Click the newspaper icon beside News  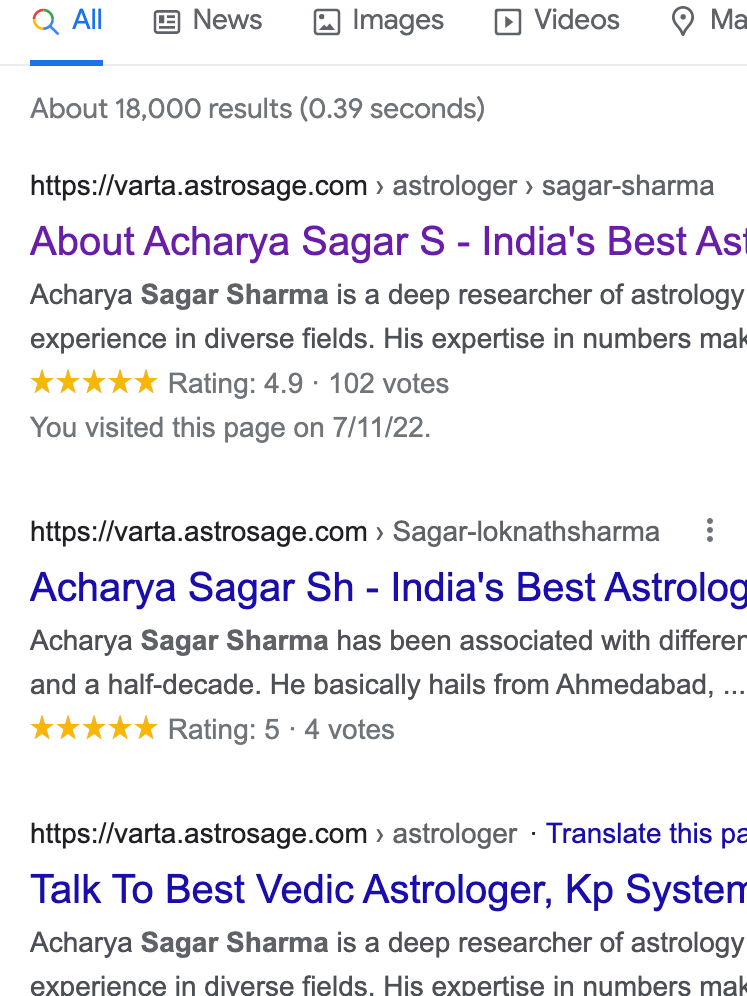point(167,22)
